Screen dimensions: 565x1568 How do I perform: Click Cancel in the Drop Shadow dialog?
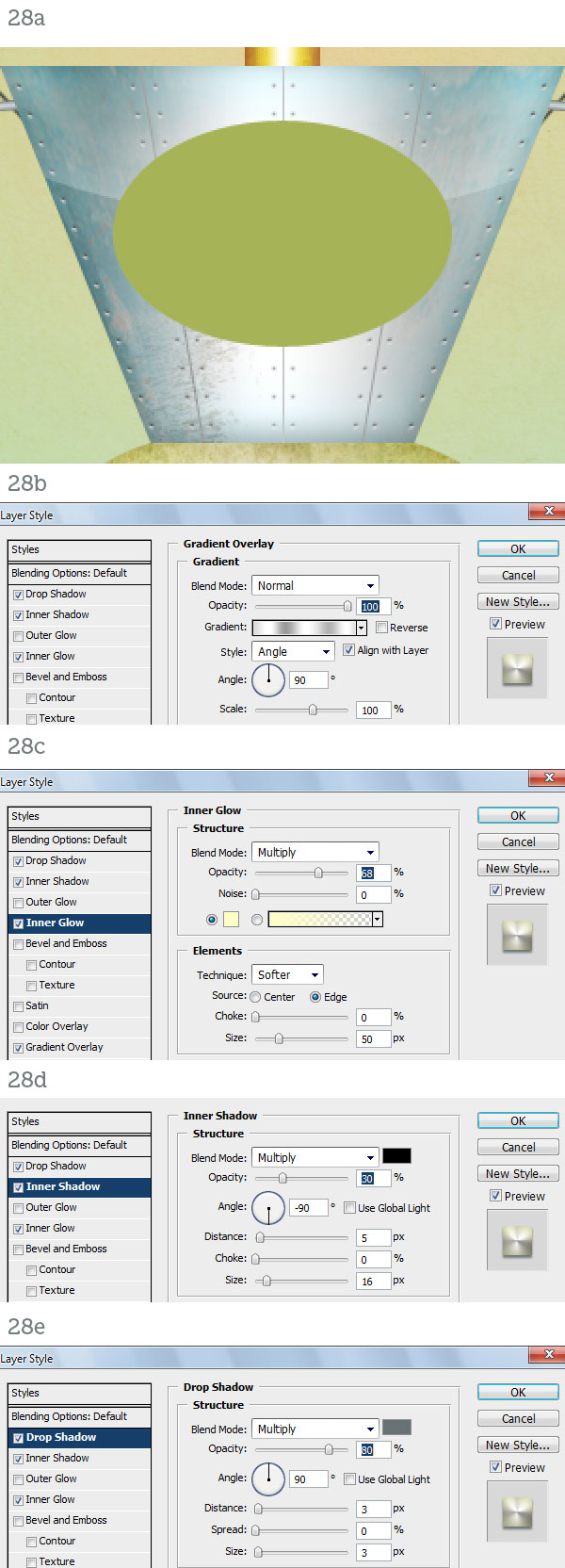517,1418
